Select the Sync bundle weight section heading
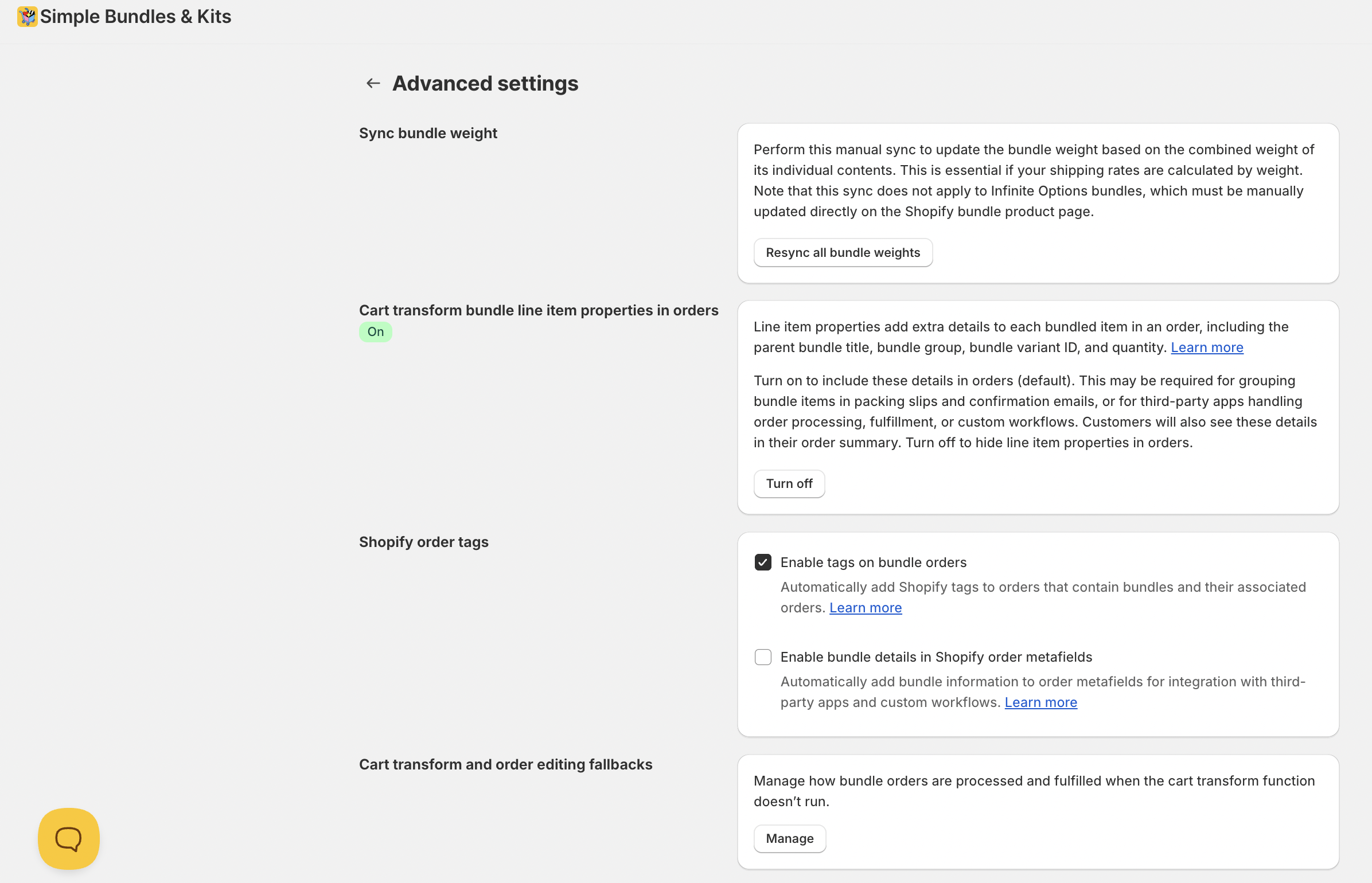This screenshot has height=883, width=1372. click(x=428, y=133)
